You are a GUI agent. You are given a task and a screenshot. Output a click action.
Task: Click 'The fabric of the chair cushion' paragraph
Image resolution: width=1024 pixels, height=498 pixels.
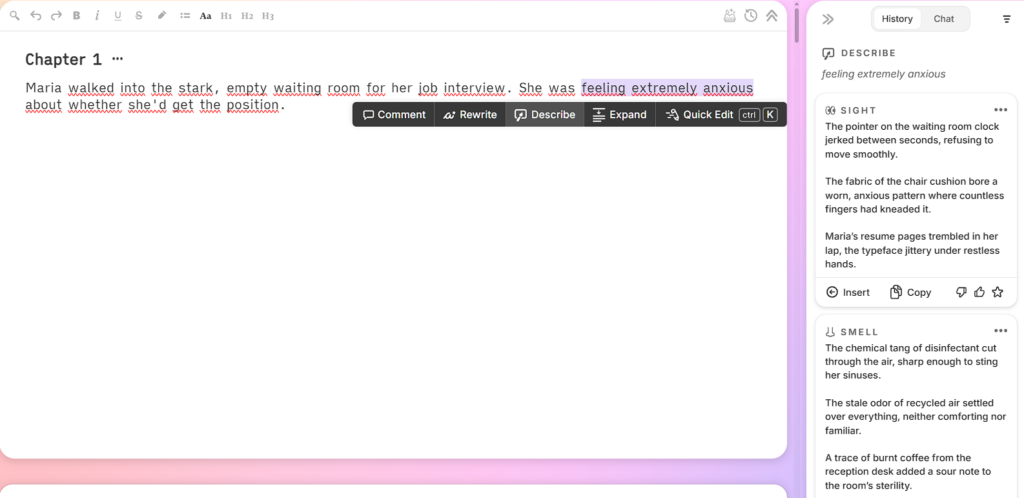click(914, 195)
